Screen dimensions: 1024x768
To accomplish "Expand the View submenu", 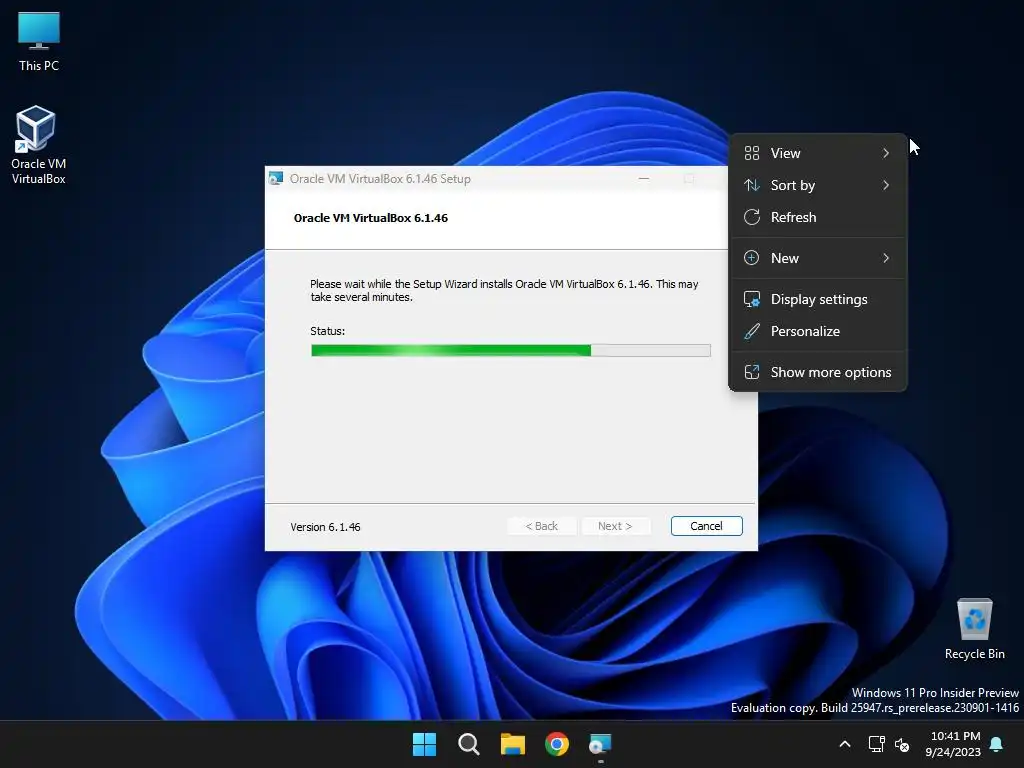I will 817,153.
